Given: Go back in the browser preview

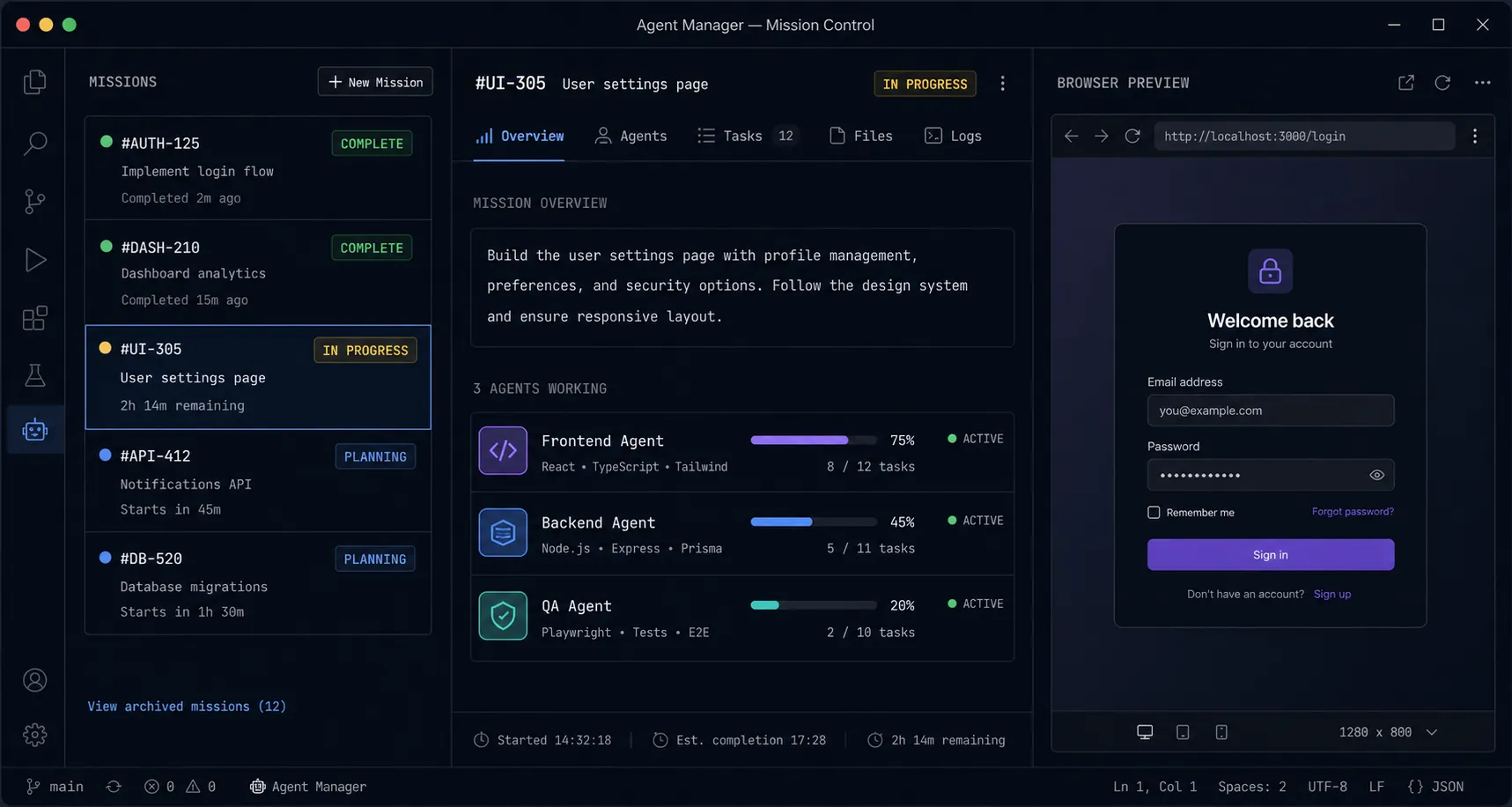Looking at the screenshot, I should [x=1071, y=136].
